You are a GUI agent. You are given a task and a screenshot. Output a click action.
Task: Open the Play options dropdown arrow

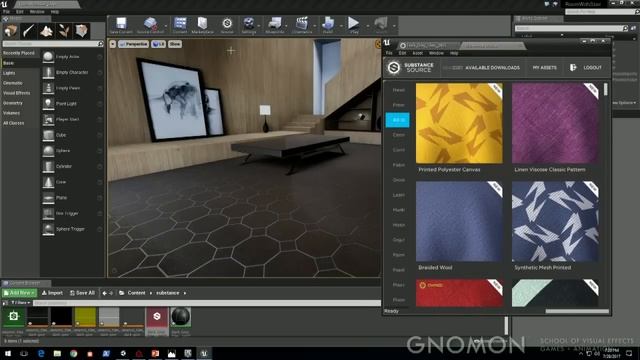(x=367, y=26)
